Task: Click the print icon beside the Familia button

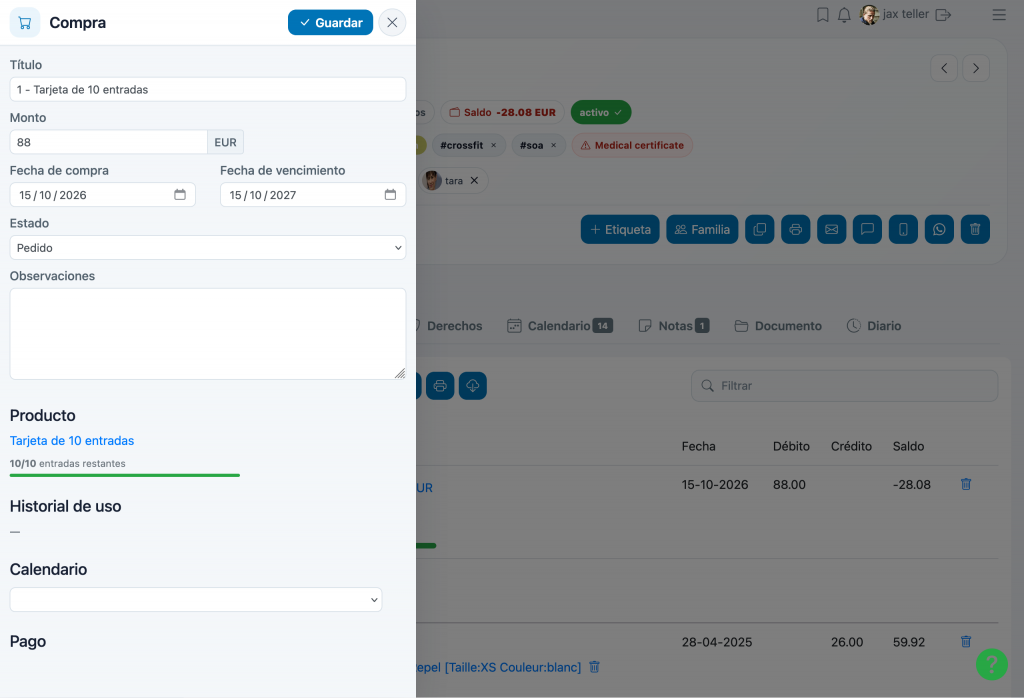Action: point(795,229)
